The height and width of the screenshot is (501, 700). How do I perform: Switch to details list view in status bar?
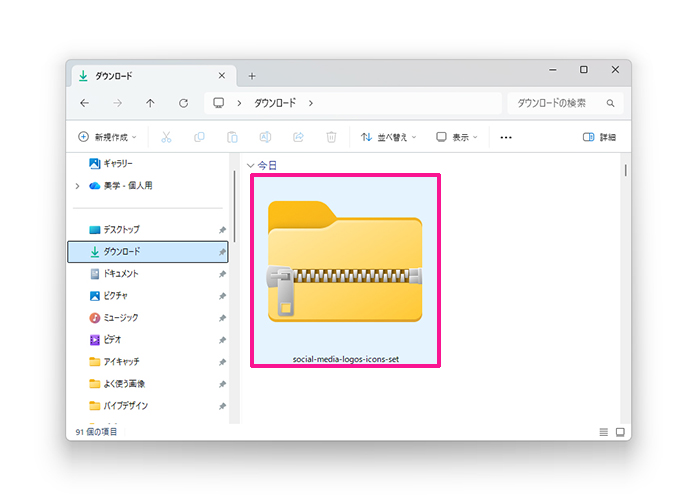coord(604,432)
